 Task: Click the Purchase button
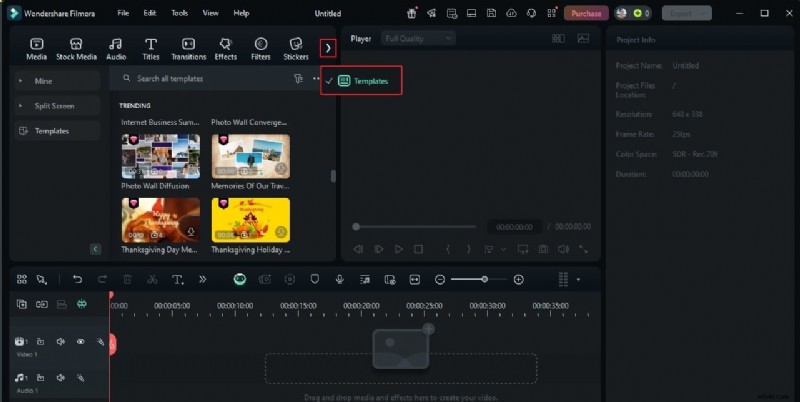click(x=586, y=13)
